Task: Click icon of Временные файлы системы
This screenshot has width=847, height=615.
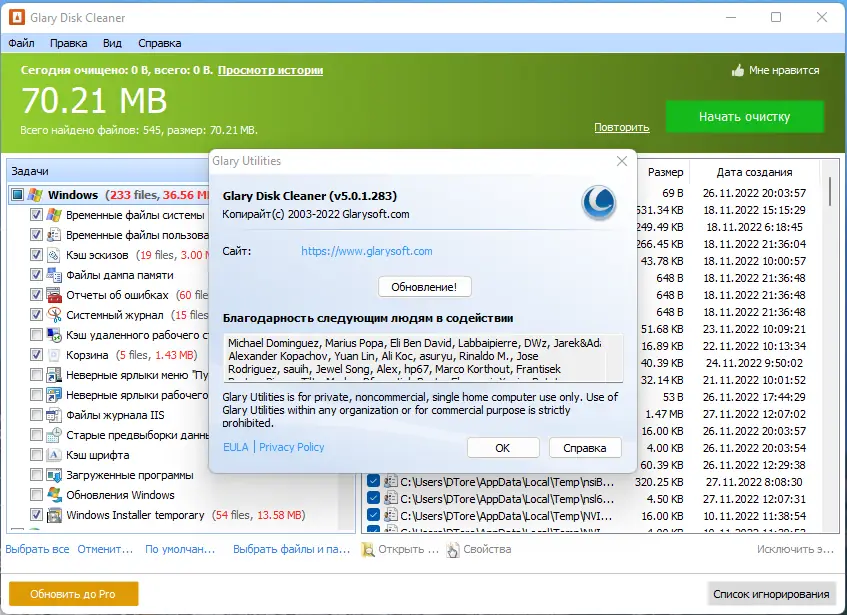Action: [53, 215]
